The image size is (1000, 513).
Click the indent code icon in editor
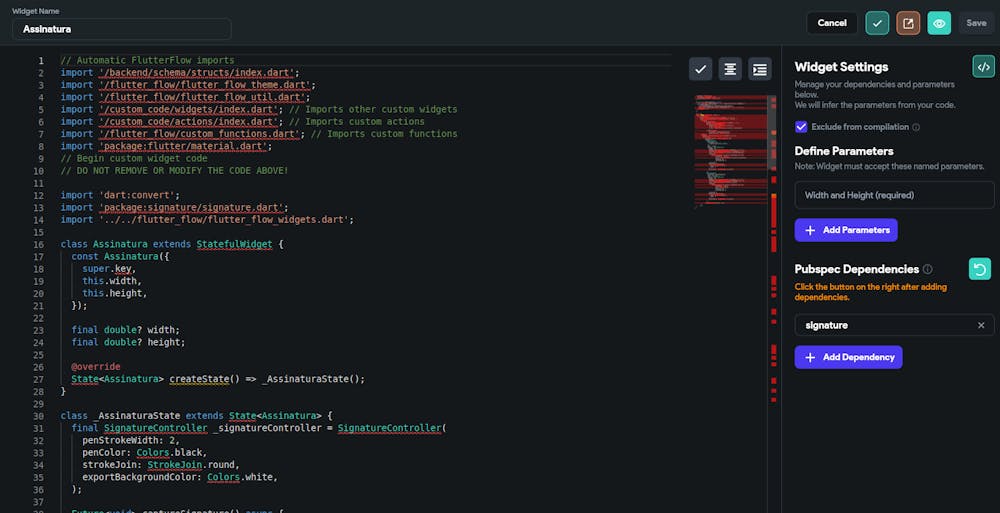point(760,69)
